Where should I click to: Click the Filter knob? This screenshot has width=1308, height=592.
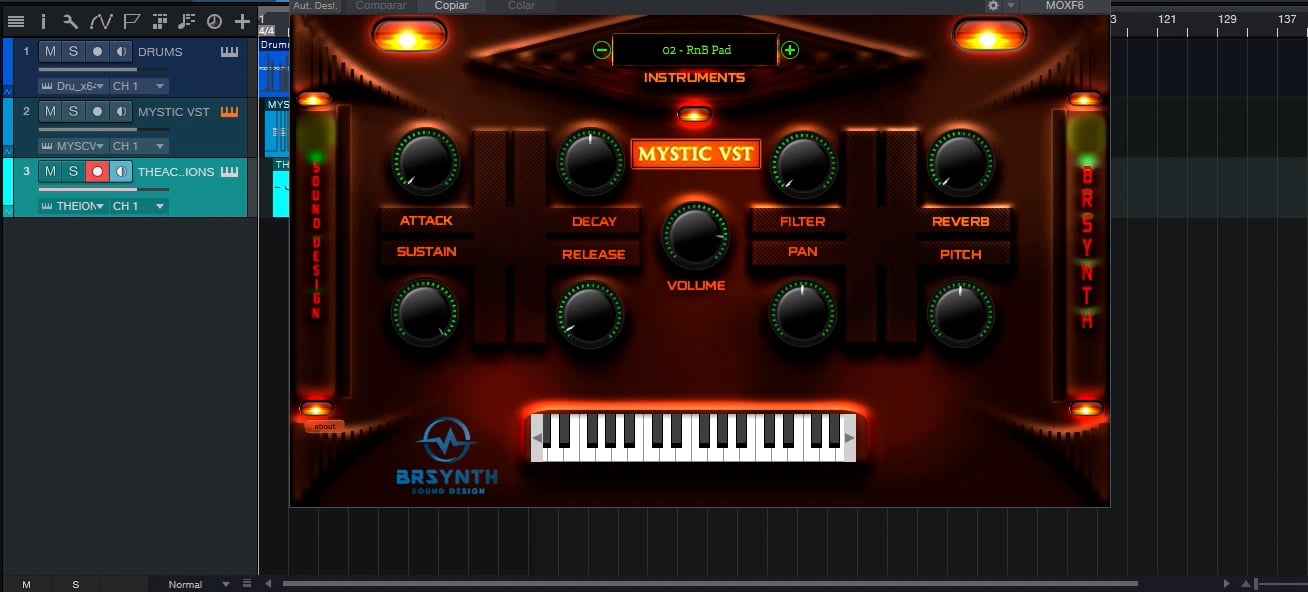click(803, 163)
